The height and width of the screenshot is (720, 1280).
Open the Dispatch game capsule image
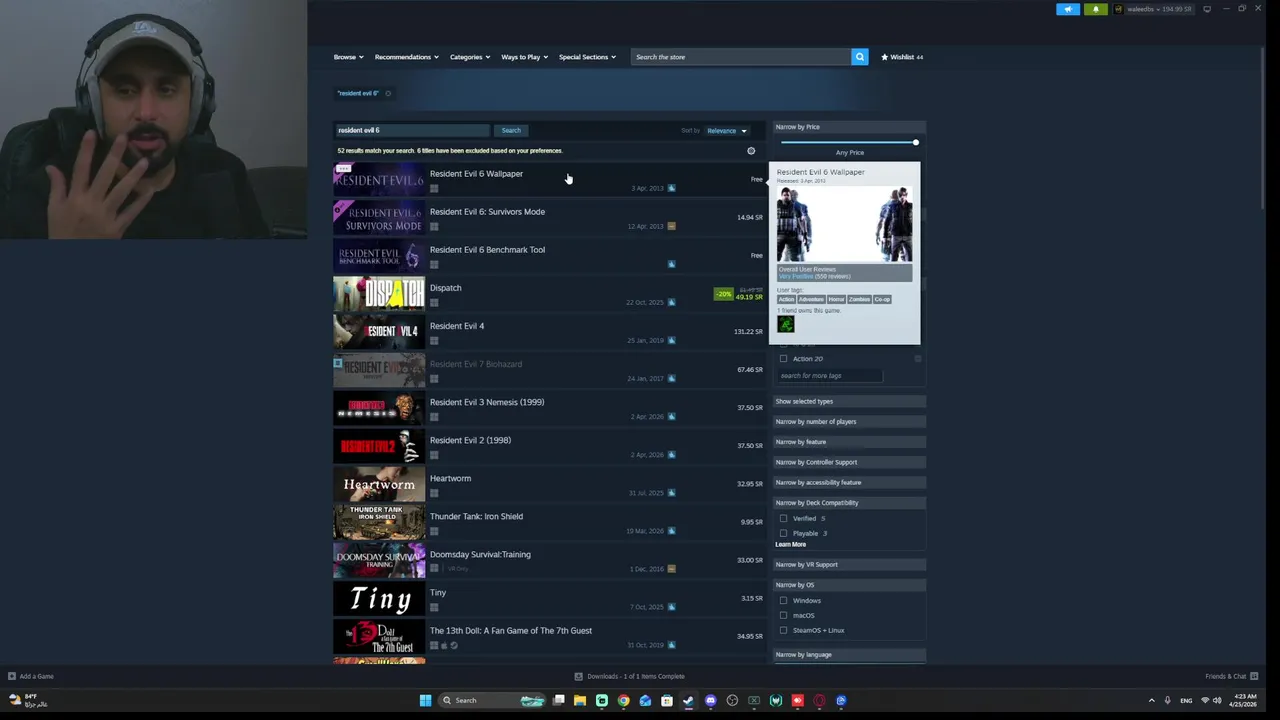(379, 293)
